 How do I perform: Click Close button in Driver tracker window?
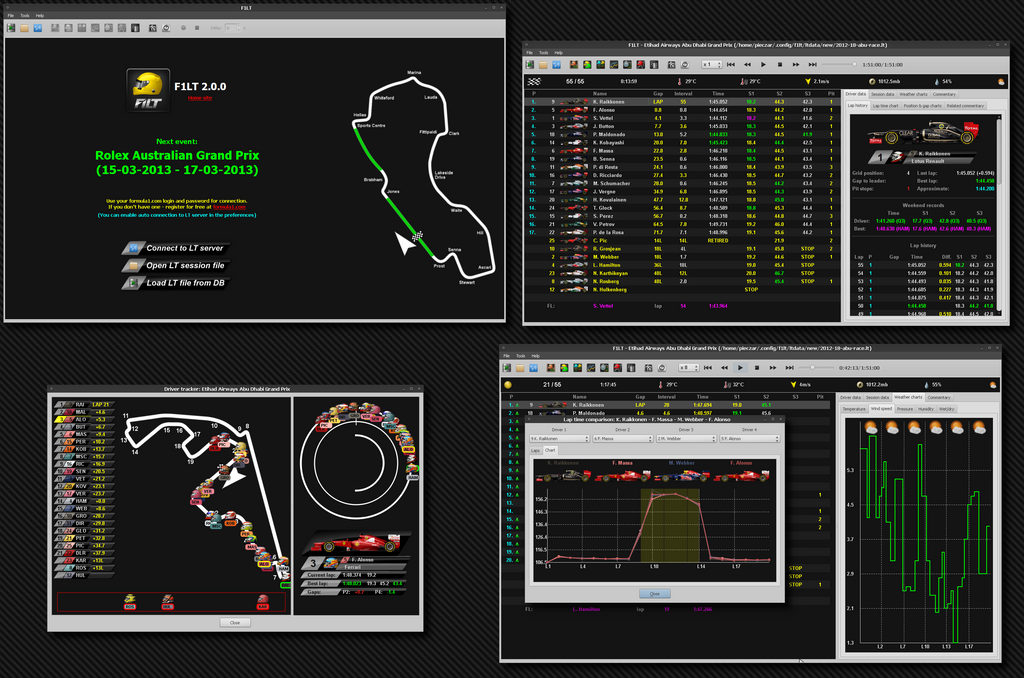tap(234, 622)
